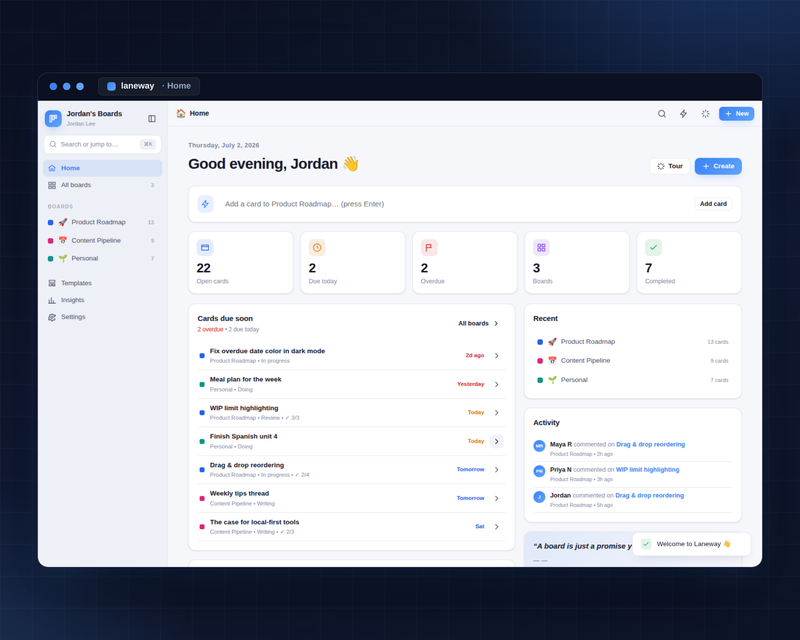The image size is (800, 640).
Task: Select Home in the sidebar
Action: click(x=103, y=168)
